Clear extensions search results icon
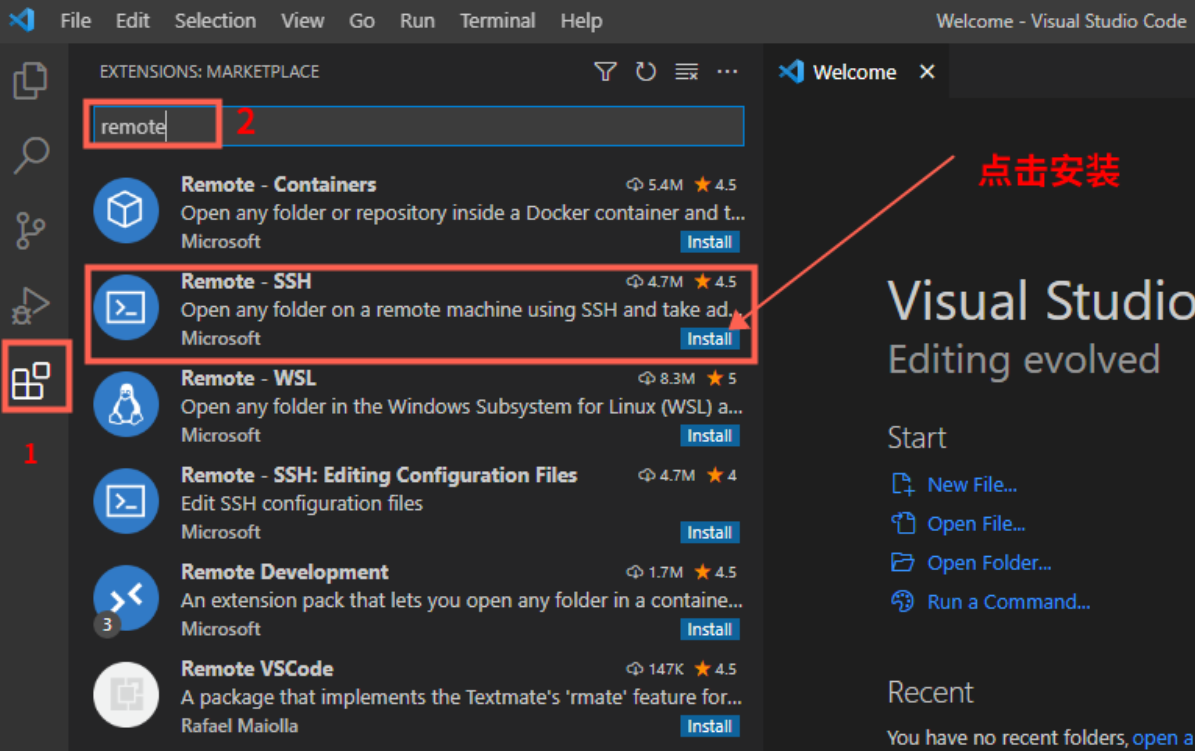1195x751 pixels. pyautogui.click(x=687, y=72)
